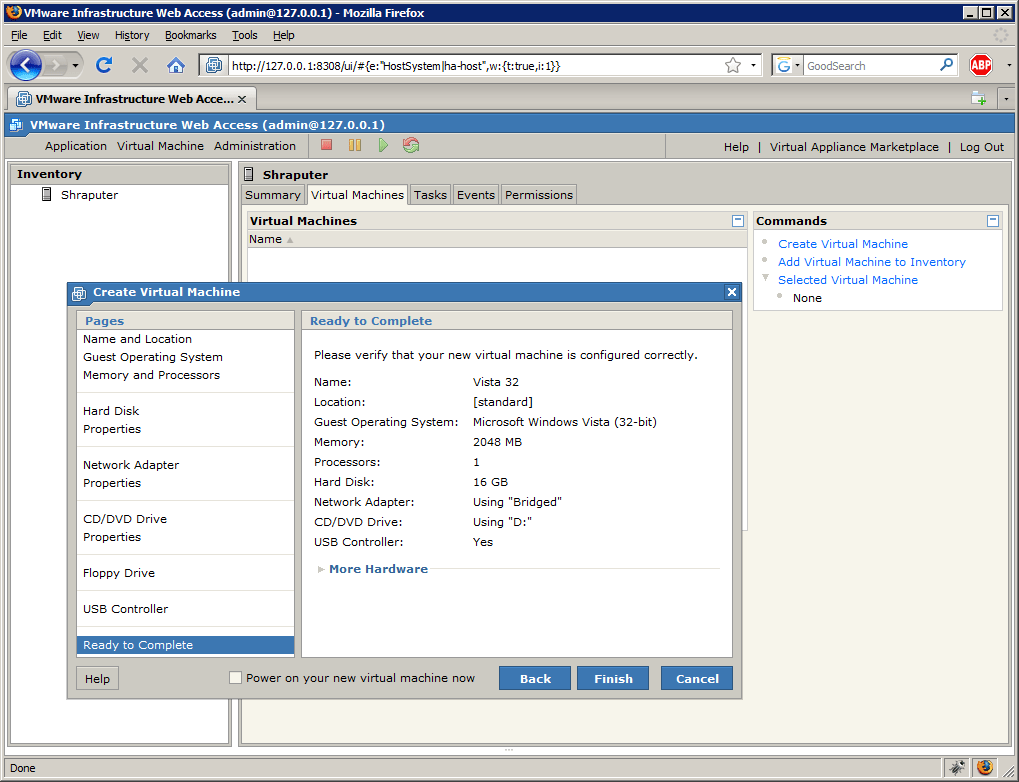Click the site identity icon in address bar
This screenshot has width=1019, height=782.
(213, 65)
